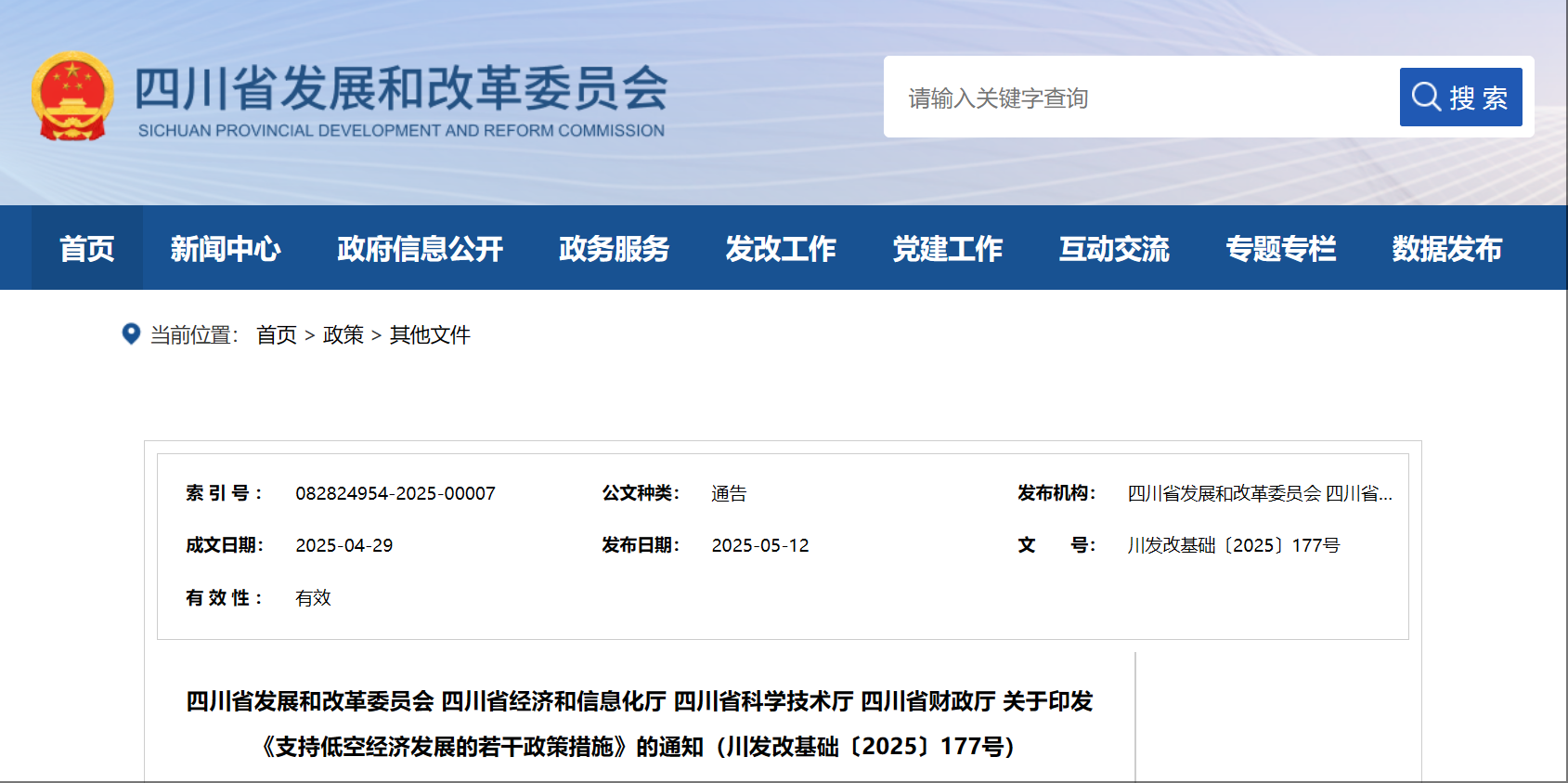Open the 发改工作 menu
This screenshot has height=783, width=1568.
pos(781,249)
